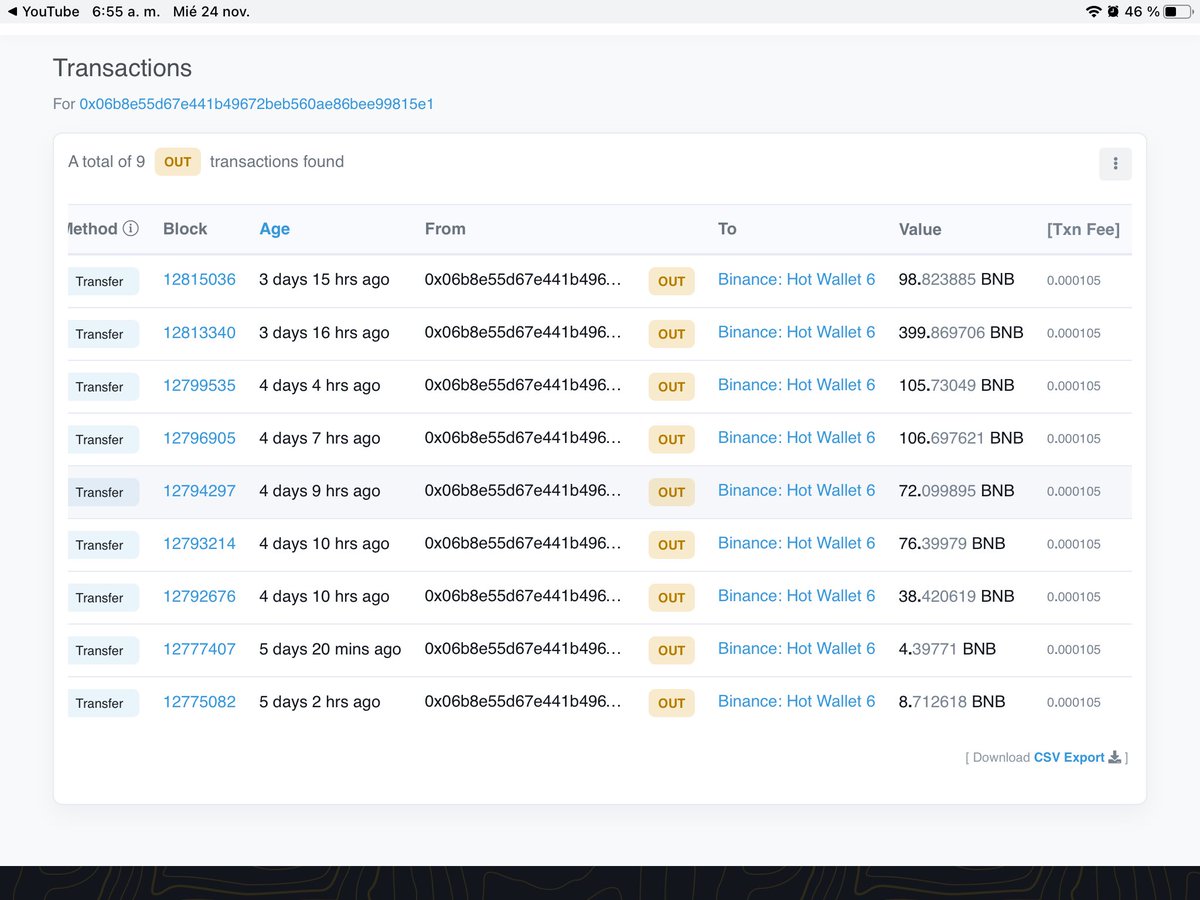This screenshot has width=1200, height=900.
Task: Open Binance: Hot Wallet 6 for 105.73049 BNB
Action: coord(796,385)
